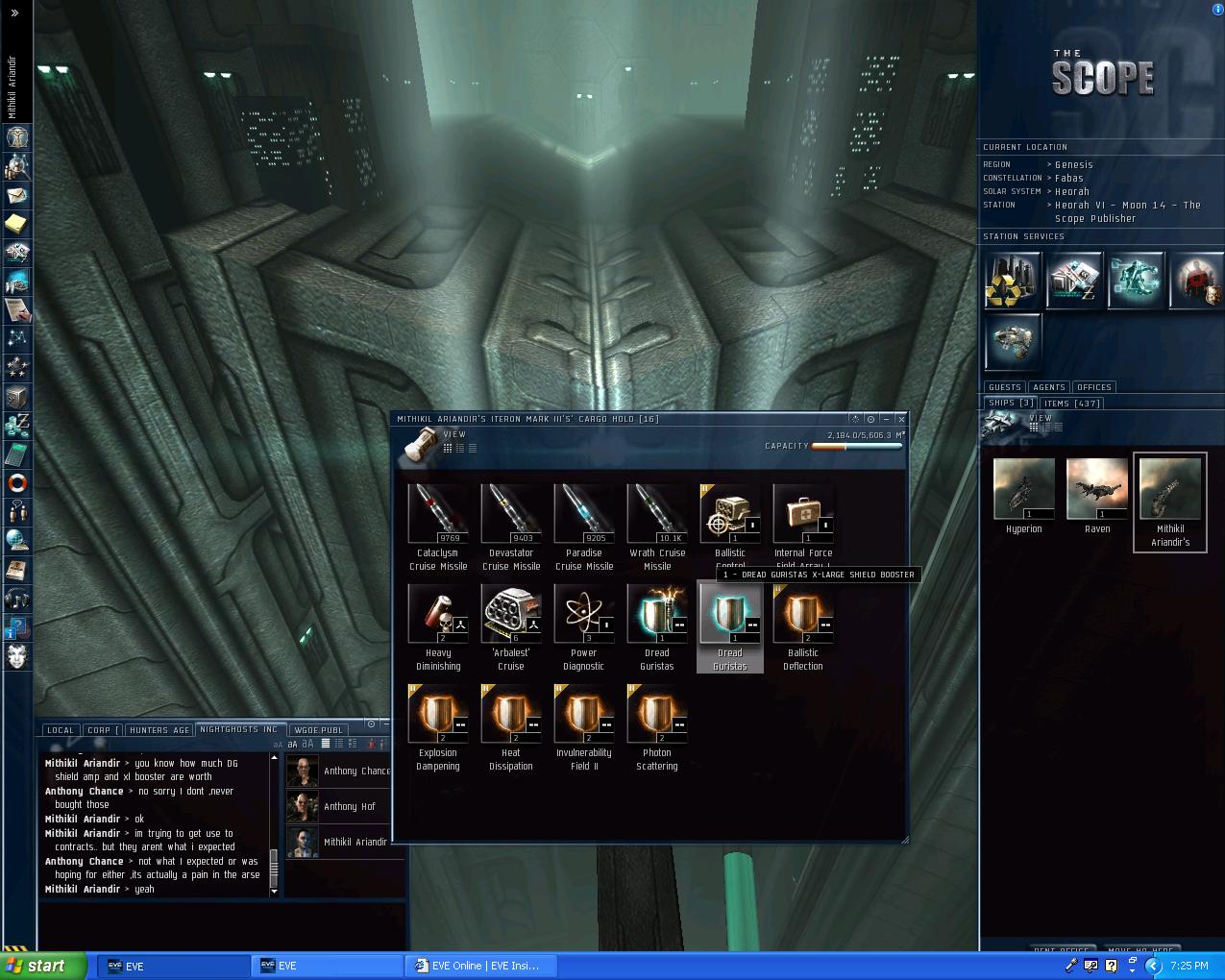Switch cargo hold to icon grid view

click(448, 448)
